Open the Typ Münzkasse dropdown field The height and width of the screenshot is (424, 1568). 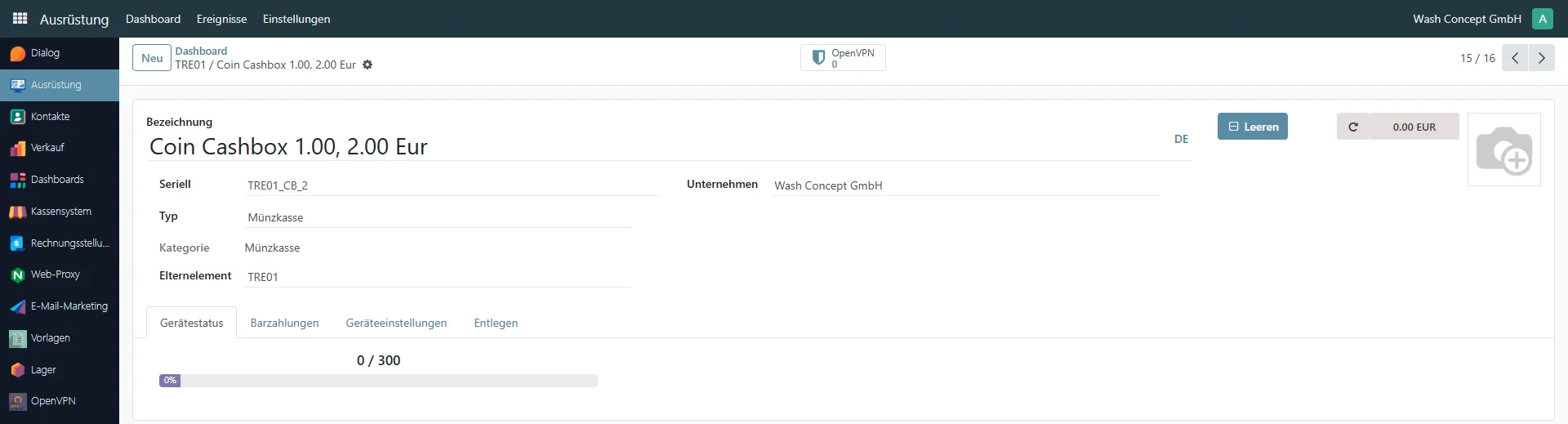pos(439,217)
